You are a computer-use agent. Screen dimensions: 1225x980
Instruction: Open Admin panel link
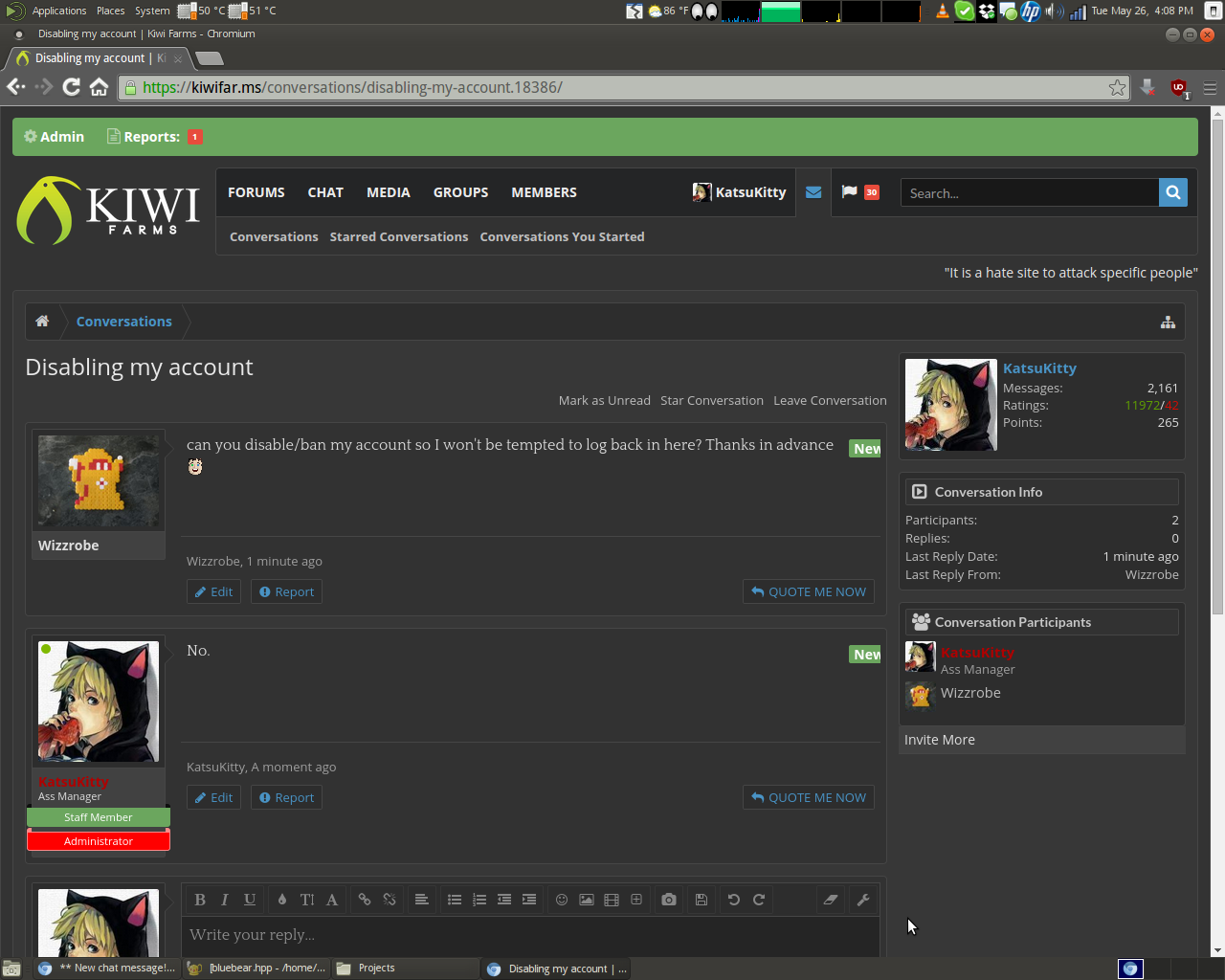(54, 137)
